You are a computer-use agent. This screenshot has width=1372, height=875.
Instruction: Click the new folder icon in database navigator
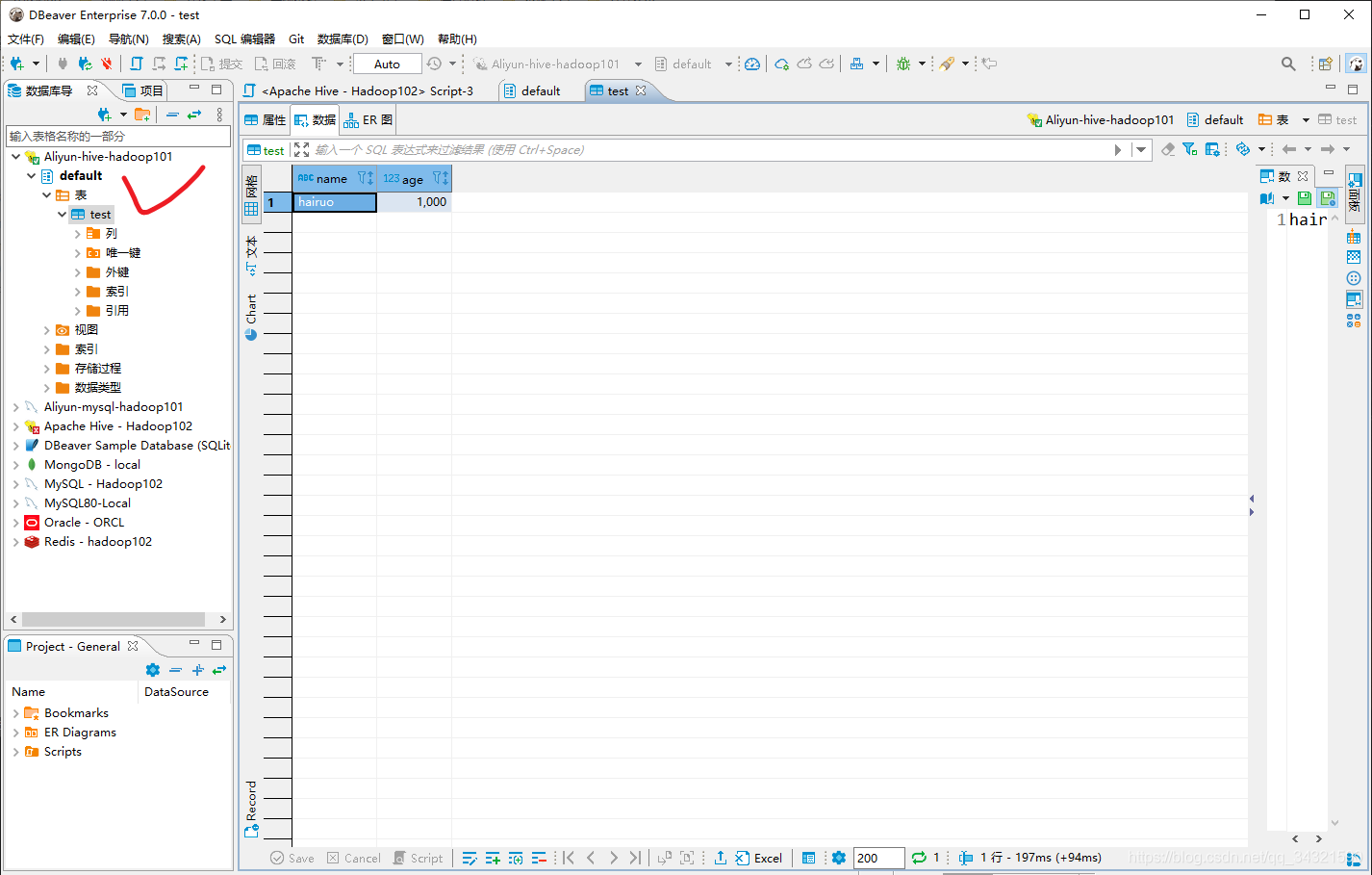click(142, 115)
